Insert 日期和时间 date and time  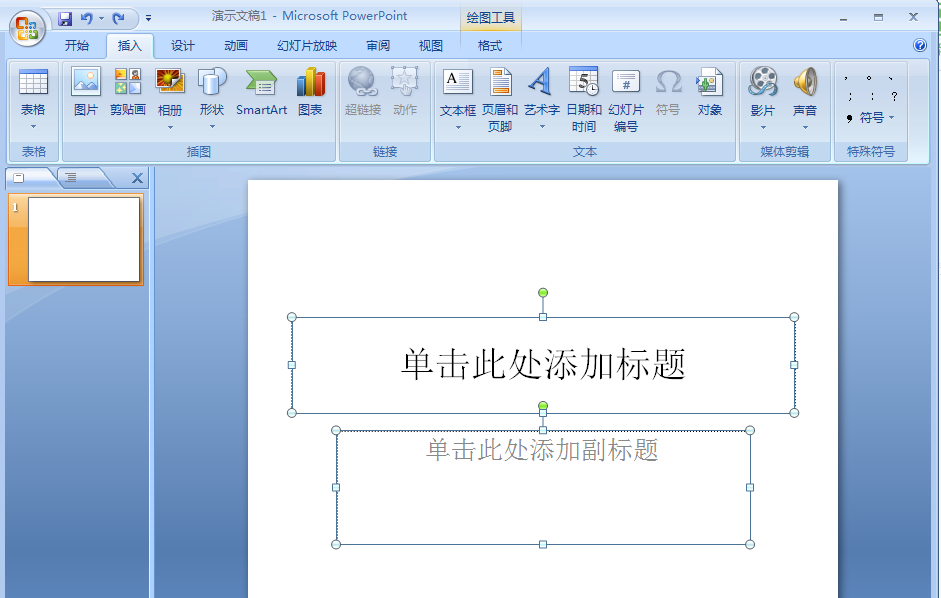tap(584, 100)
